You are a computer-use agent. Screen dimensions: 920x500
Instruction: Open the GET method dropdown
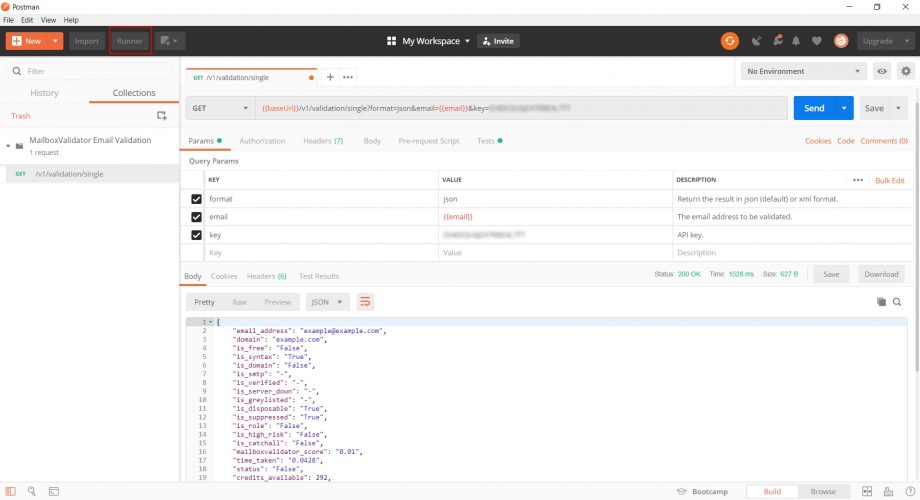point(220,108)
